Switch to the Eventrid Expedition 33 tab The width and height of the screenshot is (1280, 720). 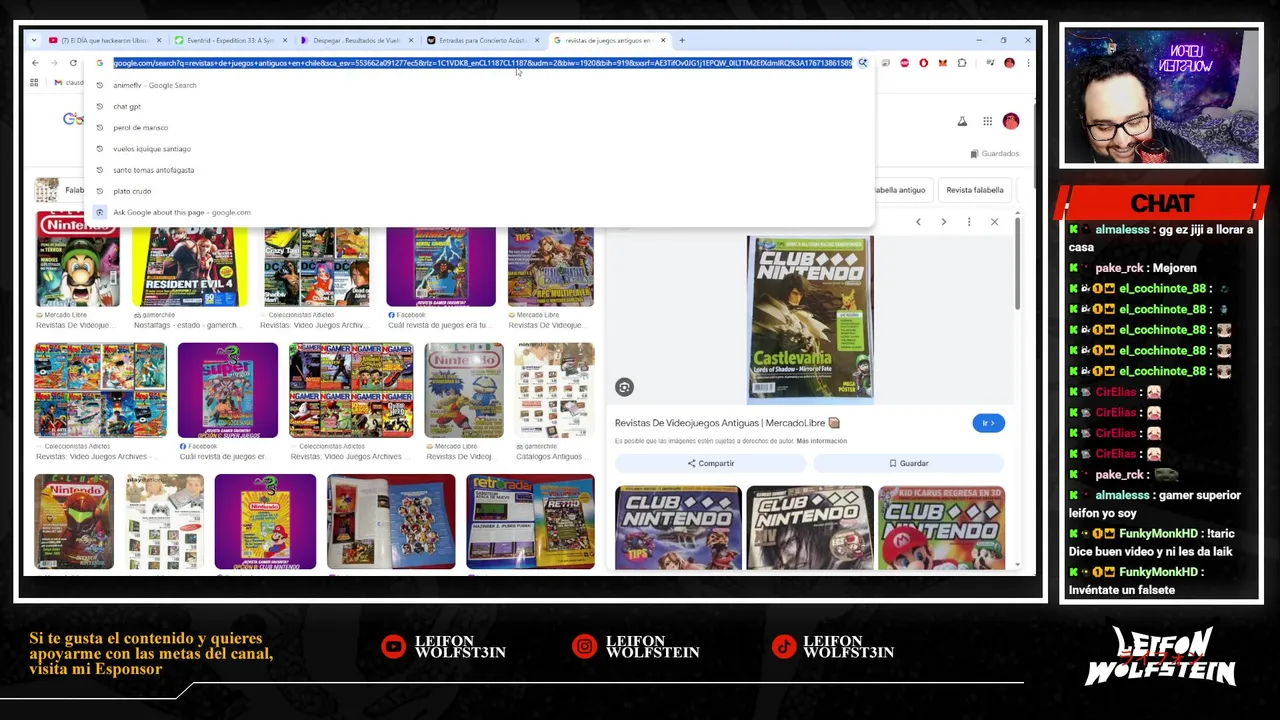[231, 41]
